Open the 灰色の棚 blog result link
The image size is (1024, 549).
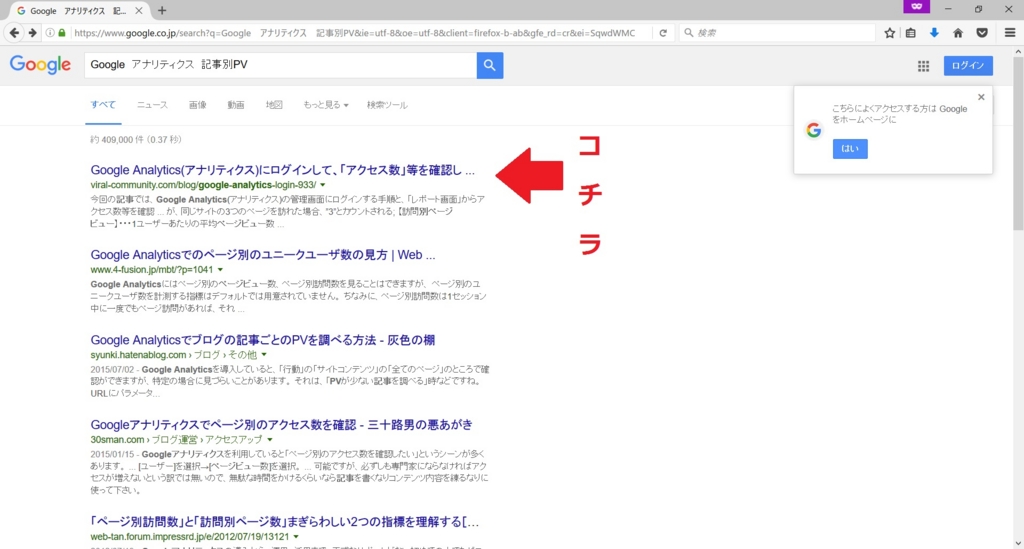pyautogui.click(x=263, y=340)
